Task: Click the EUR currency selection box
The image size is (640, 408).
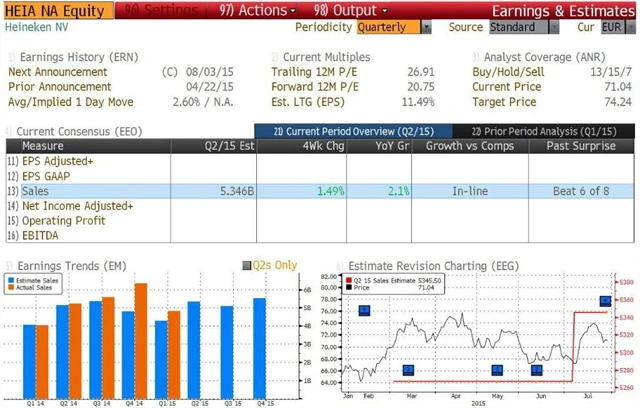Action: [613, 27]
